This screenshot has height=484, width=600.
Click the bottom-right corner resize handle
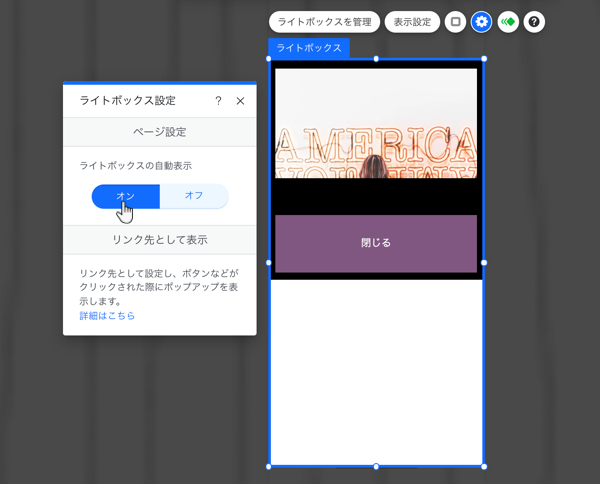pyautogui.click(x=484, y=466)
